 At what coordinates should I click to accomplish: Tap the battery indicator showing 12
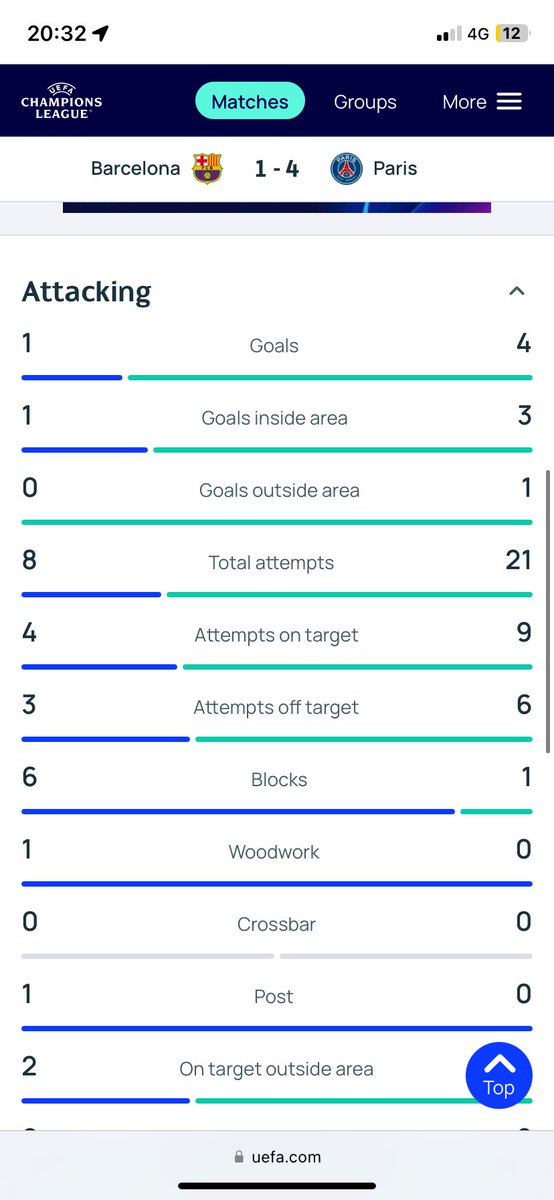point(510,33)
